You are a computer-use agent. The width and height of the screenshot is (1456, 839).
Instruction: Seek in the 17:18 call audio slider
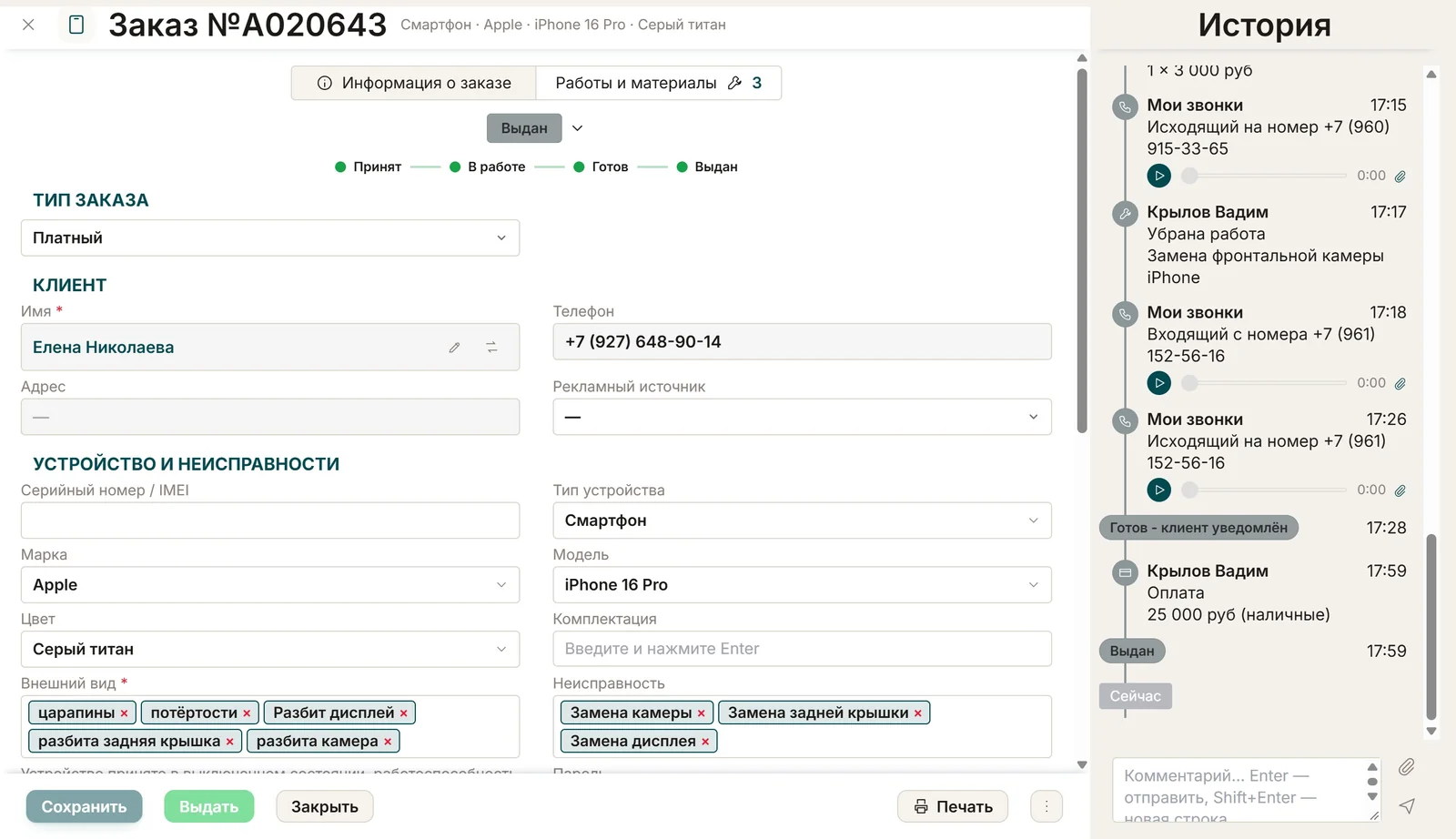1264,383
